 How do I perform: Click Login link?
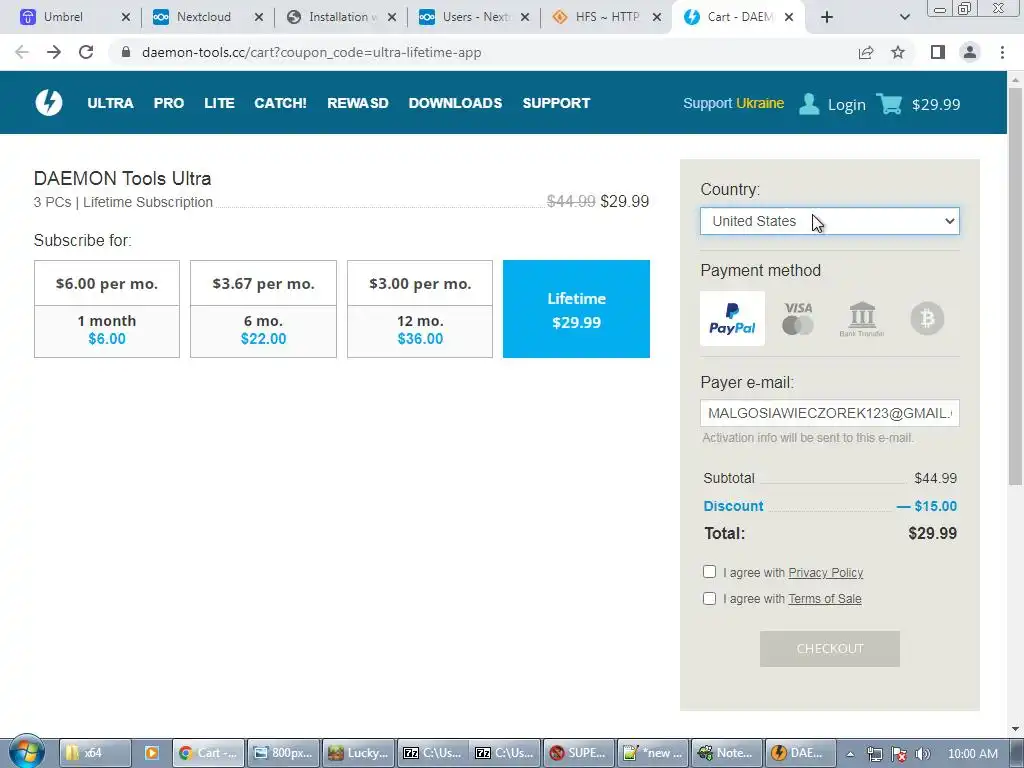point(846,104)
